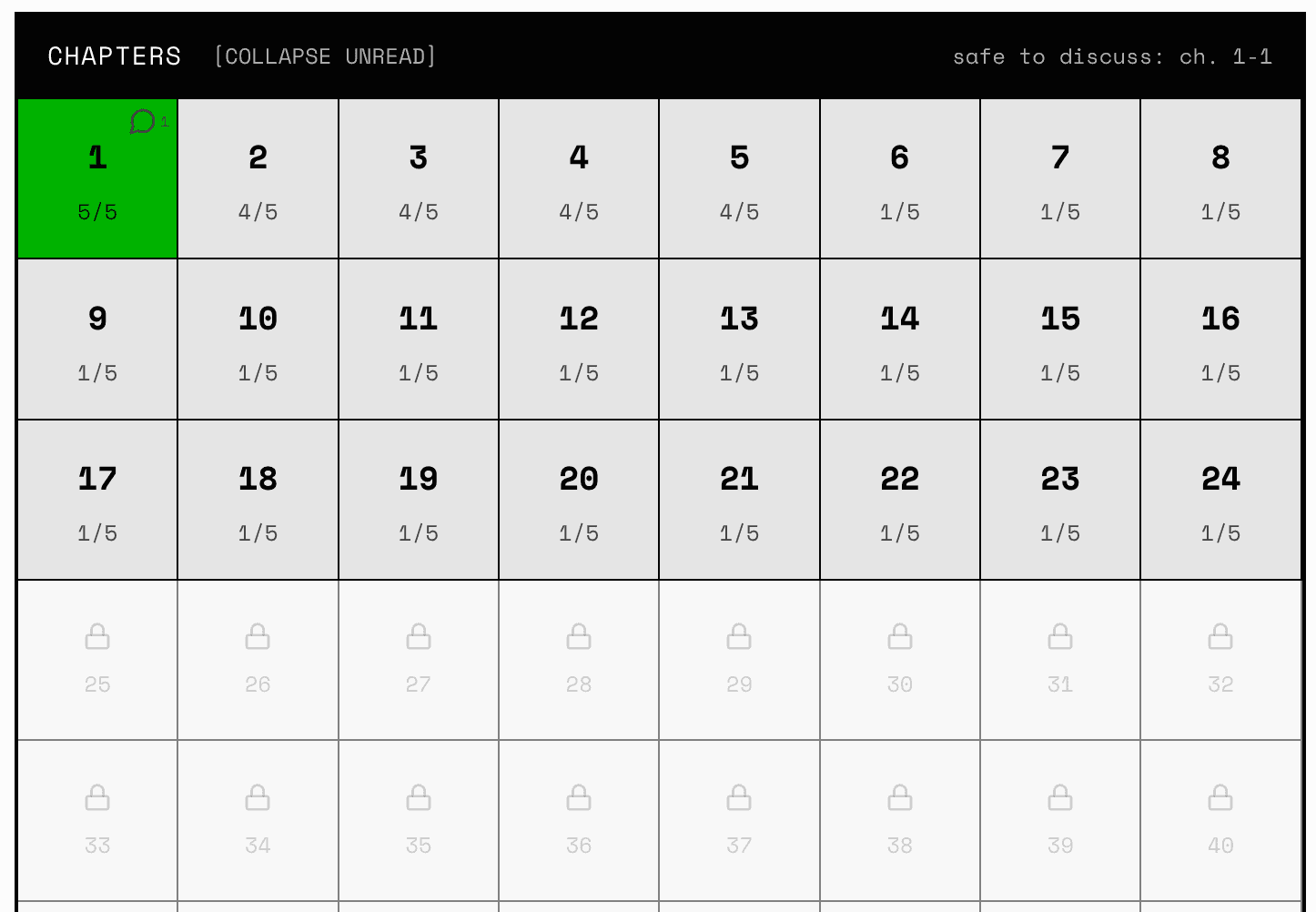Click the lock icon on chapter 28

pyautogui.click(x=579, y=636)
